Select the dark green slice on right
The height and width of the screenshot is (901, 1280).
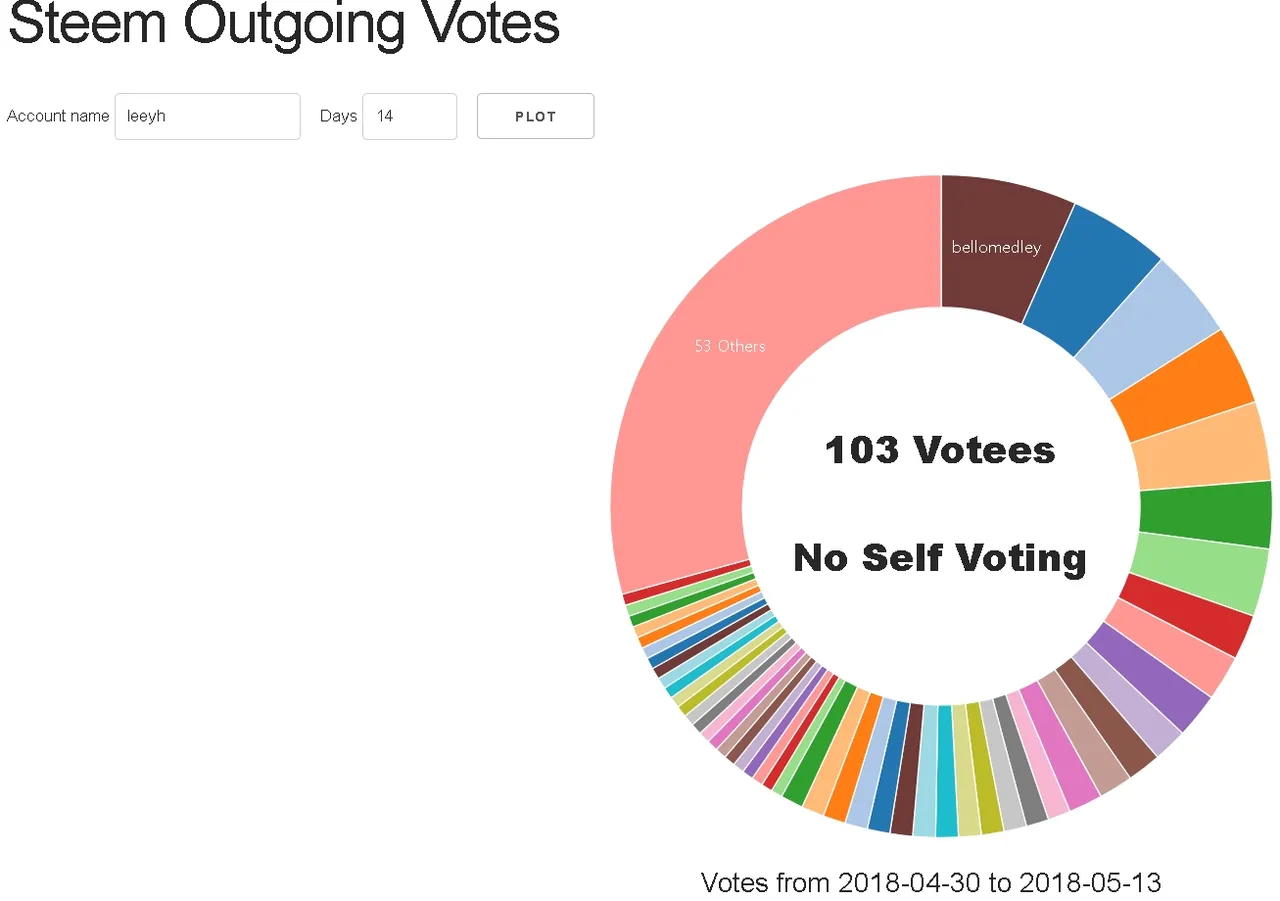(1204, 514)
